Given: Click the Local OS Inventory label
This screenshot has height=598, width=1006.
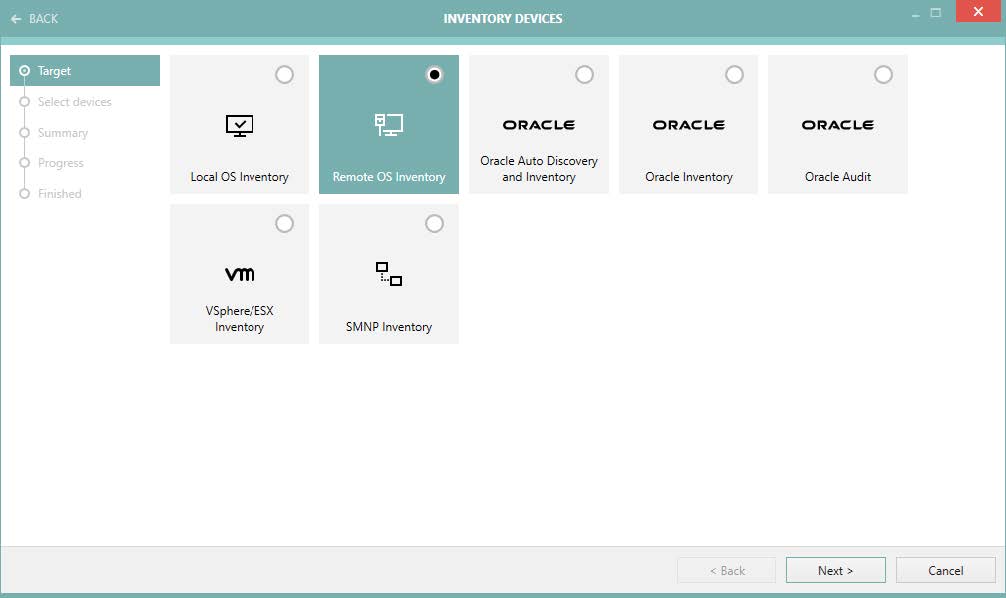Looking at the screenshot, I should (x=239, y=177).
